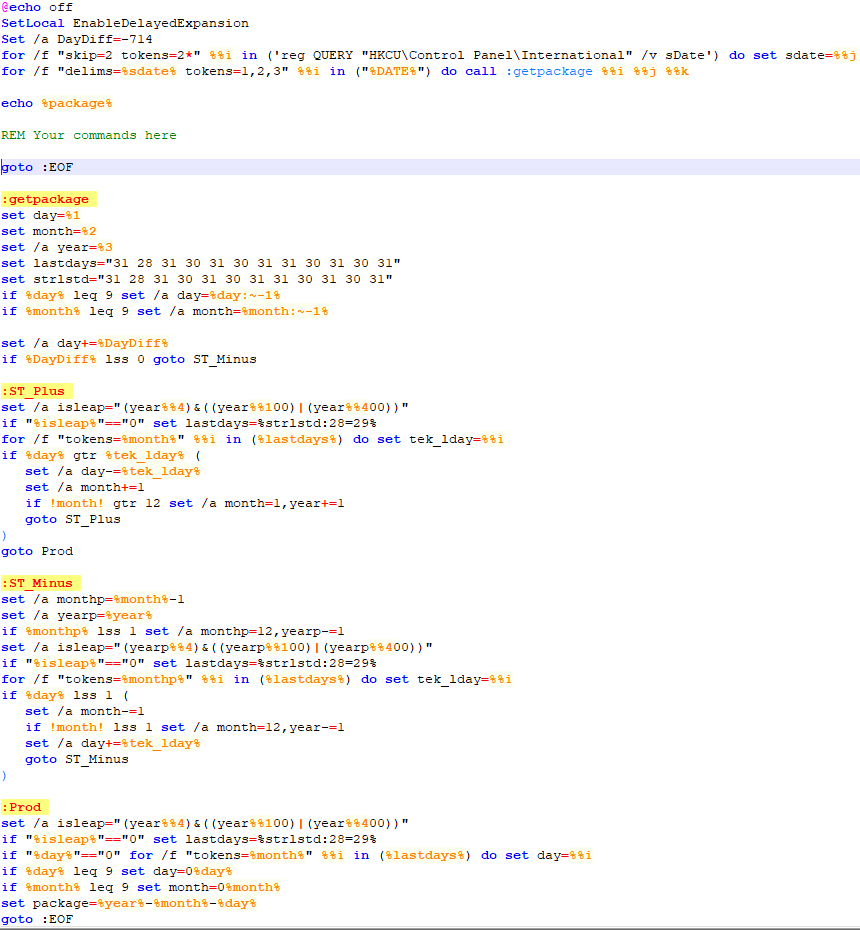Click the 'for /f "tokens=%monthp%"' line

pos(256,680)
